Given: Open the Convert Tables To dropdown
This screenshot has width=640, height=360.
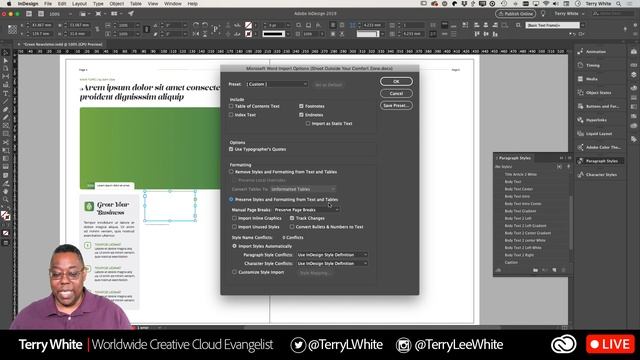Looking at the screenshot, I should click(x=303, y=189).
